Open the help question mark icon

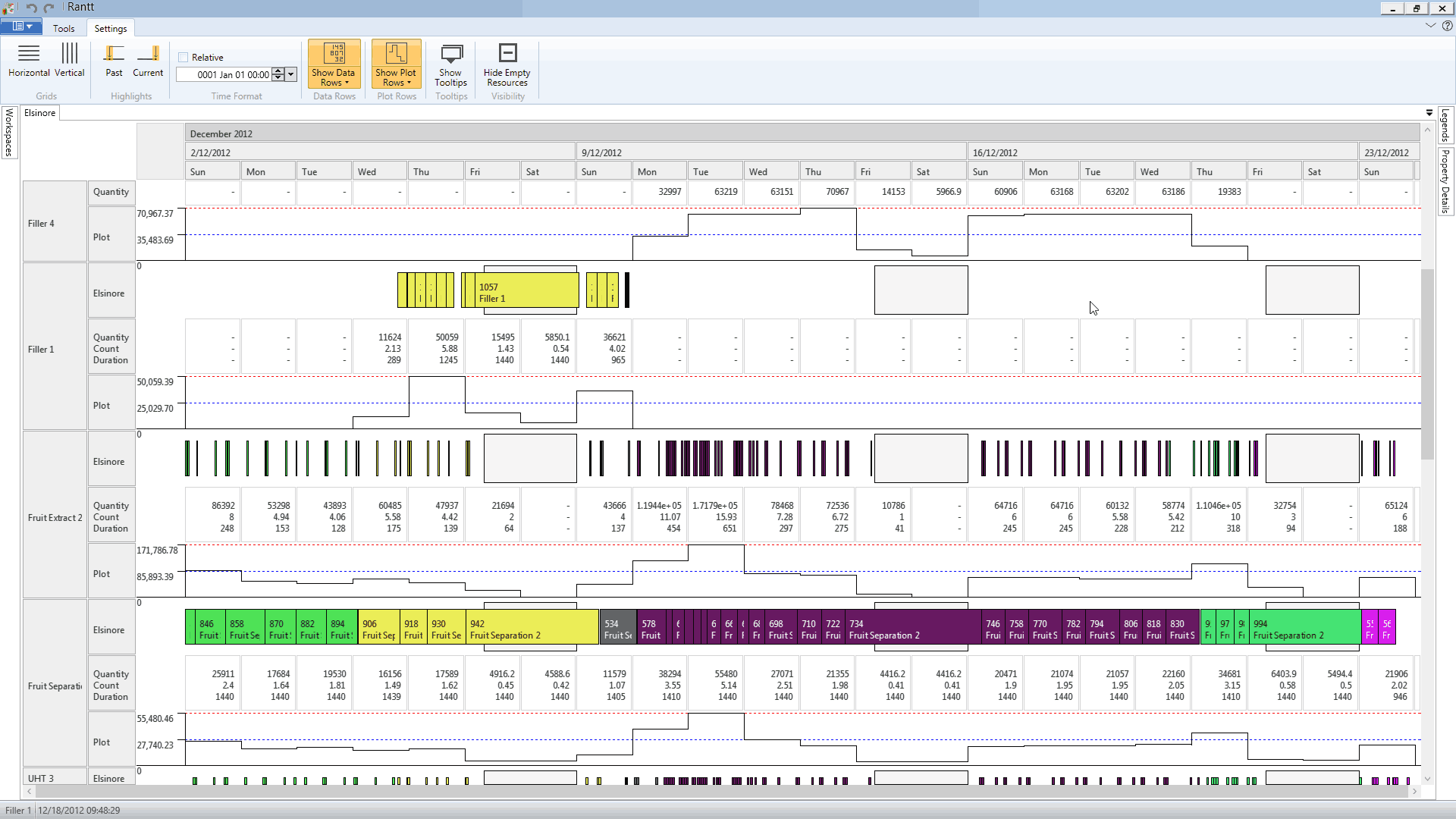[1447, 26]
